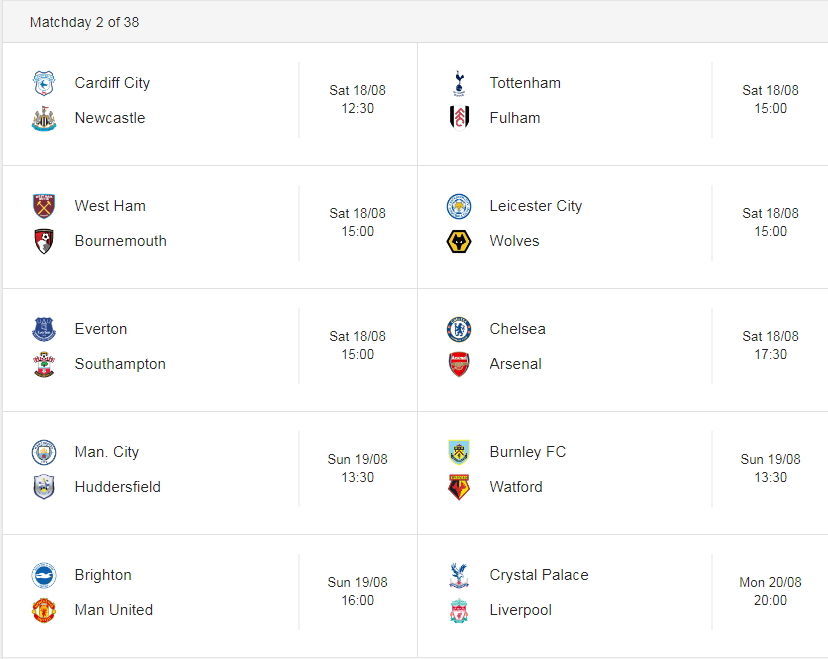
Task: Open the Brighton vs Man United 16:00 fixture
Action: (x=210, y=592)
